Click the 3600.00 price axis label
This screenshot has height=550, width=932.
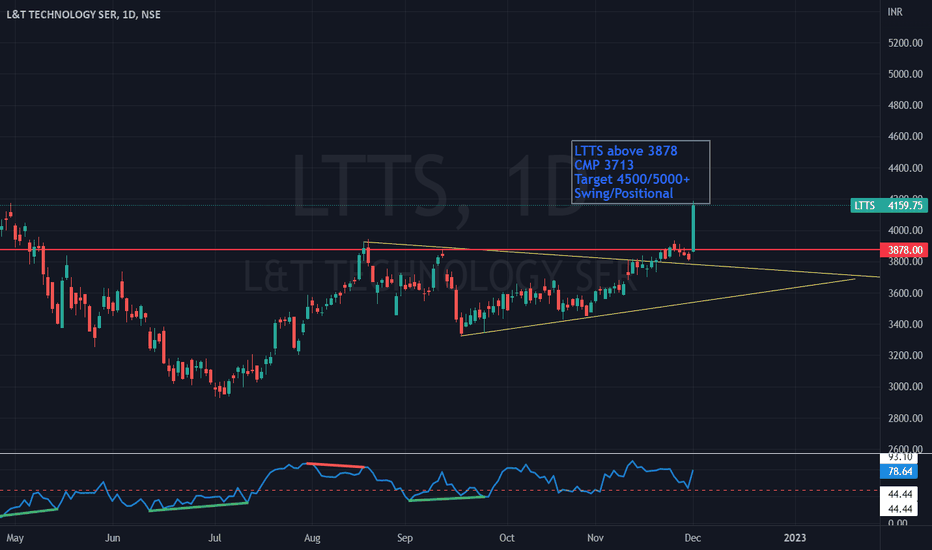click(905, 293)
